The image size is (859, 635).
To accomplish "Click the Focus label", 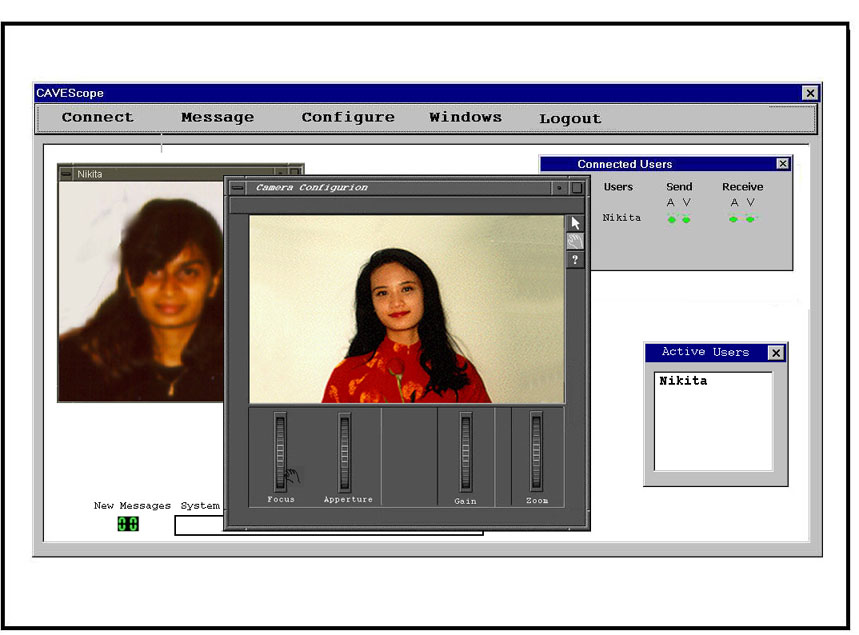I will tap(281, 499).
